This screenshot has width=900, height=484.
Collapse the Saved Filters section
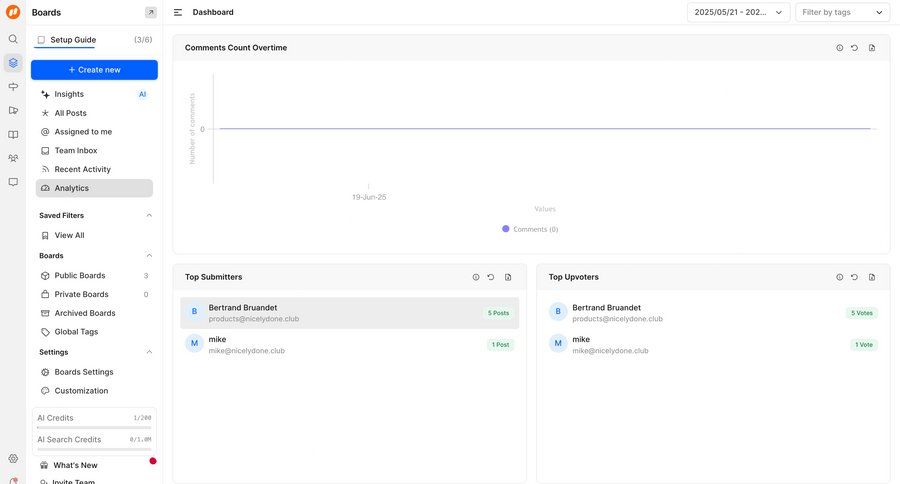pyautogui.click(x=149, y=215)
